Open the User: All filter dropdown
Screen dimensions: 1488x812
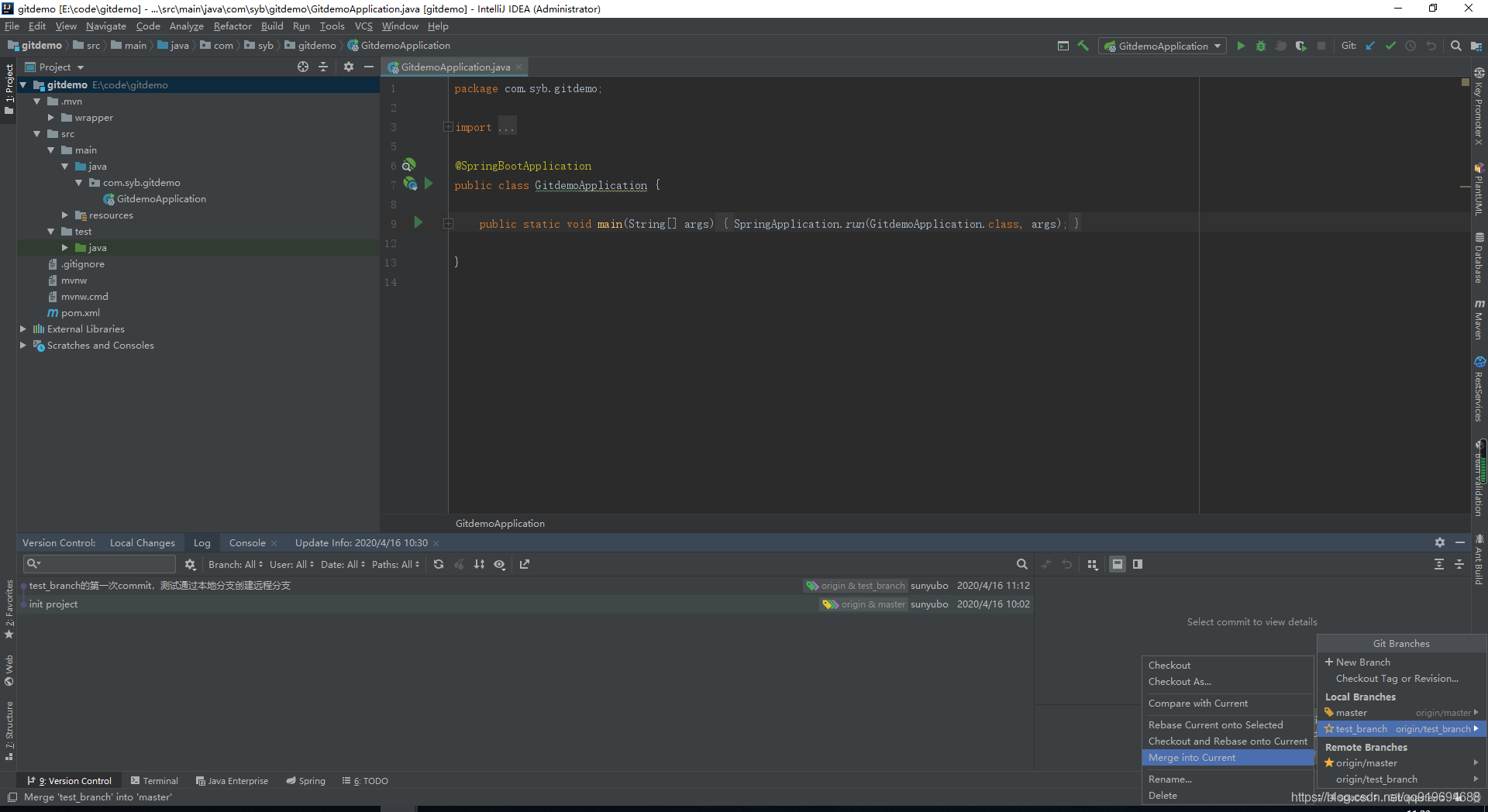[x=292, y=564]
